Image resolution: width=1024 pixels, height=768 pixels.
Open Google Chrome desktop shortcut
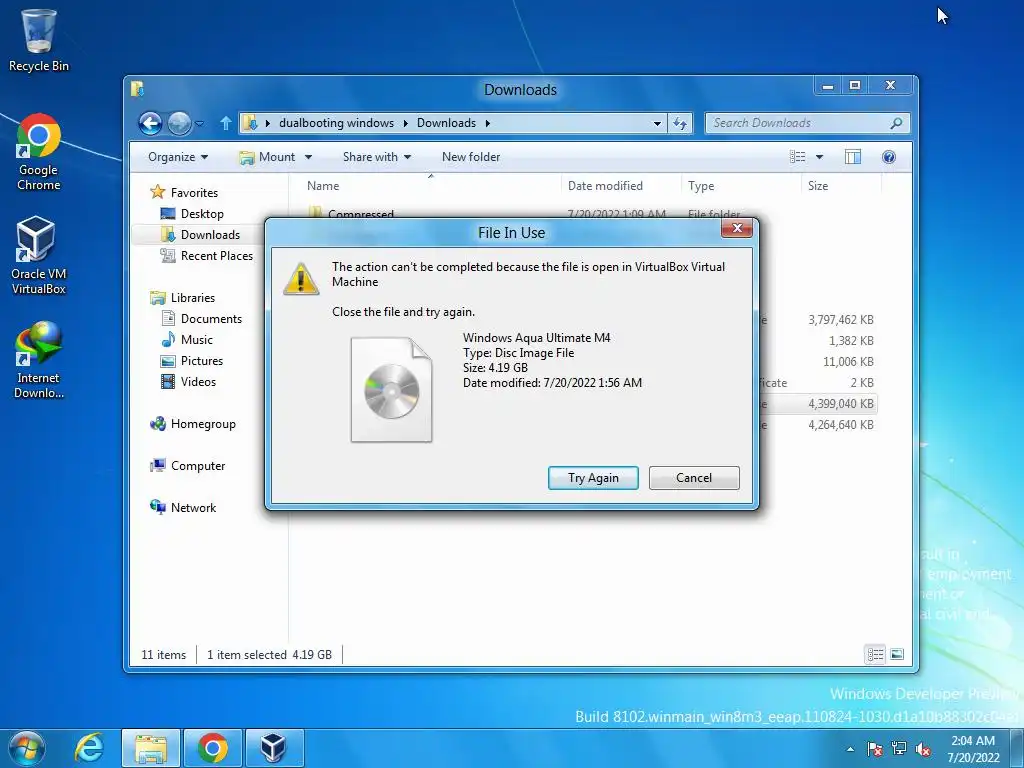click(39, 152)
